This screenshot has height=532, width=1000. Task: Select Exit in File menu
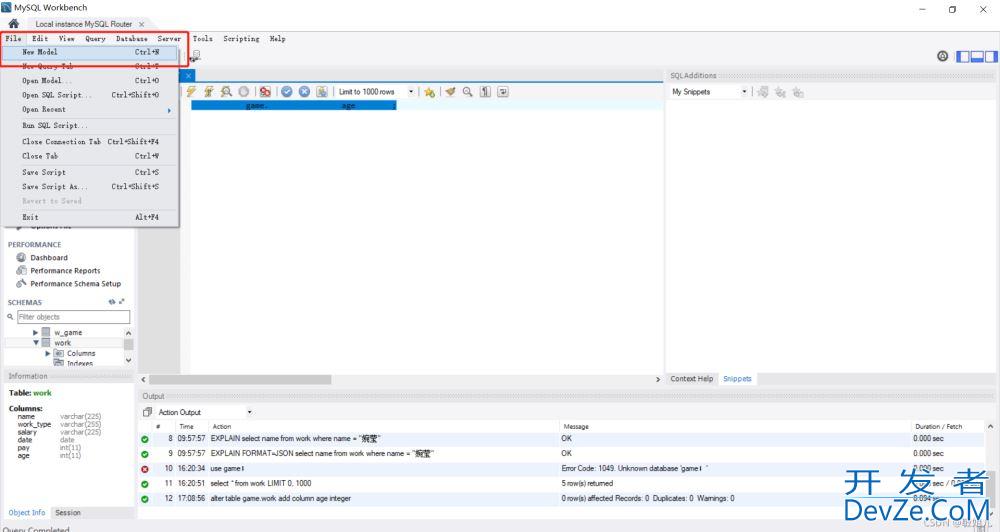pyautogui.click(x=90, y=217)
